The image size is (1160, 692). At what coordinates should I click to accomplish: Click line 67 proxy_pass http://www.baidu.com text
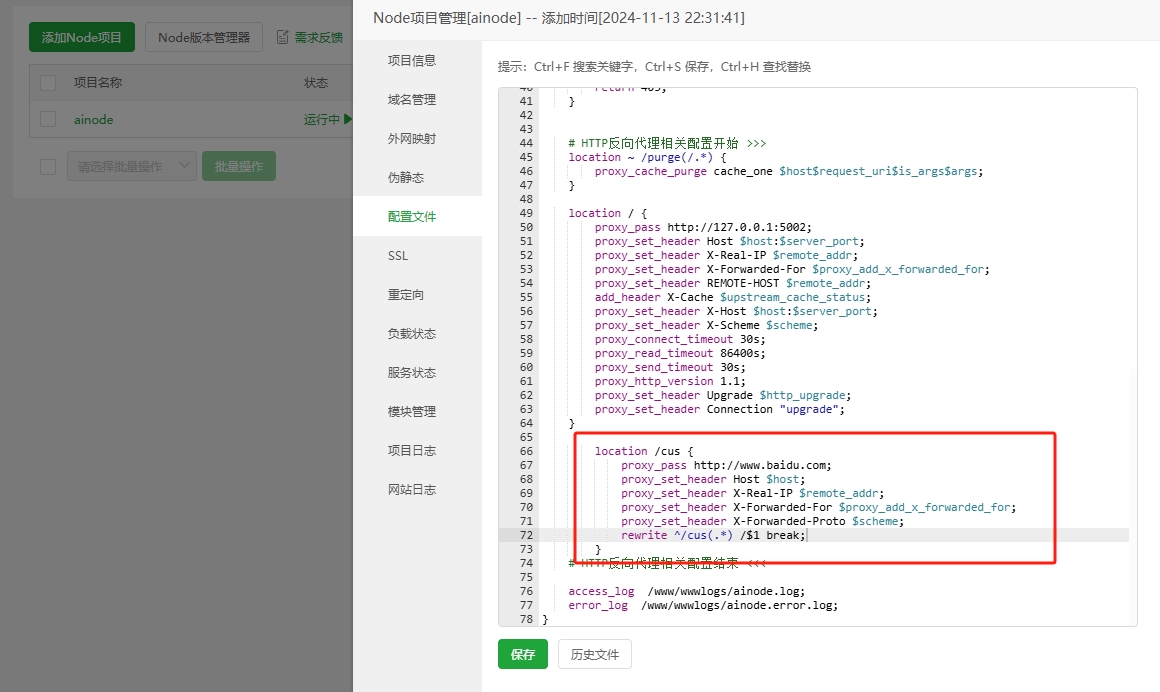(726, 466)
